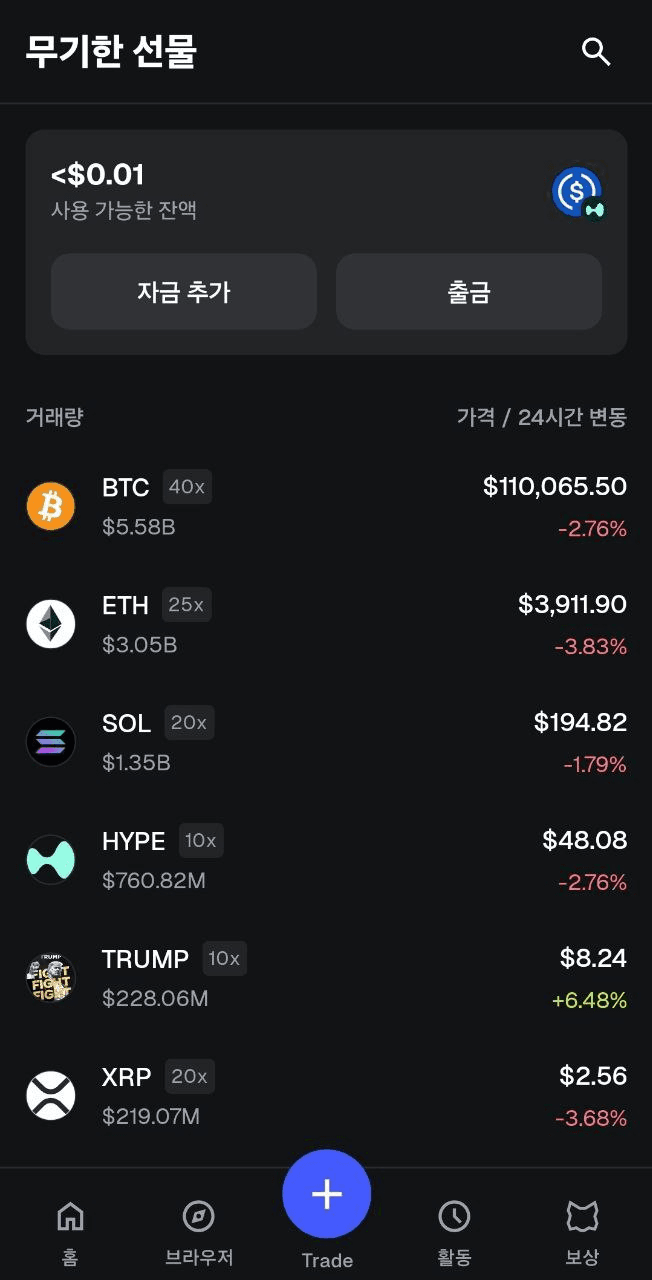Tap the blue plus Trade button

(326, 1193)
